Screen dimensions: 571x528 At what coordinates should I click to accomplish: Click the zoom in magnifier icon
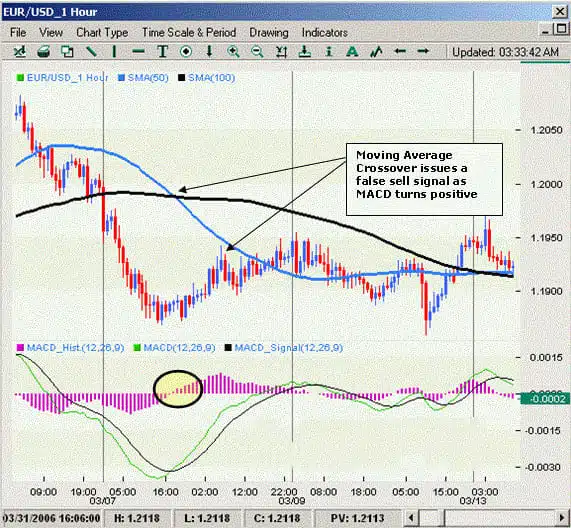[x=233, y=51]
